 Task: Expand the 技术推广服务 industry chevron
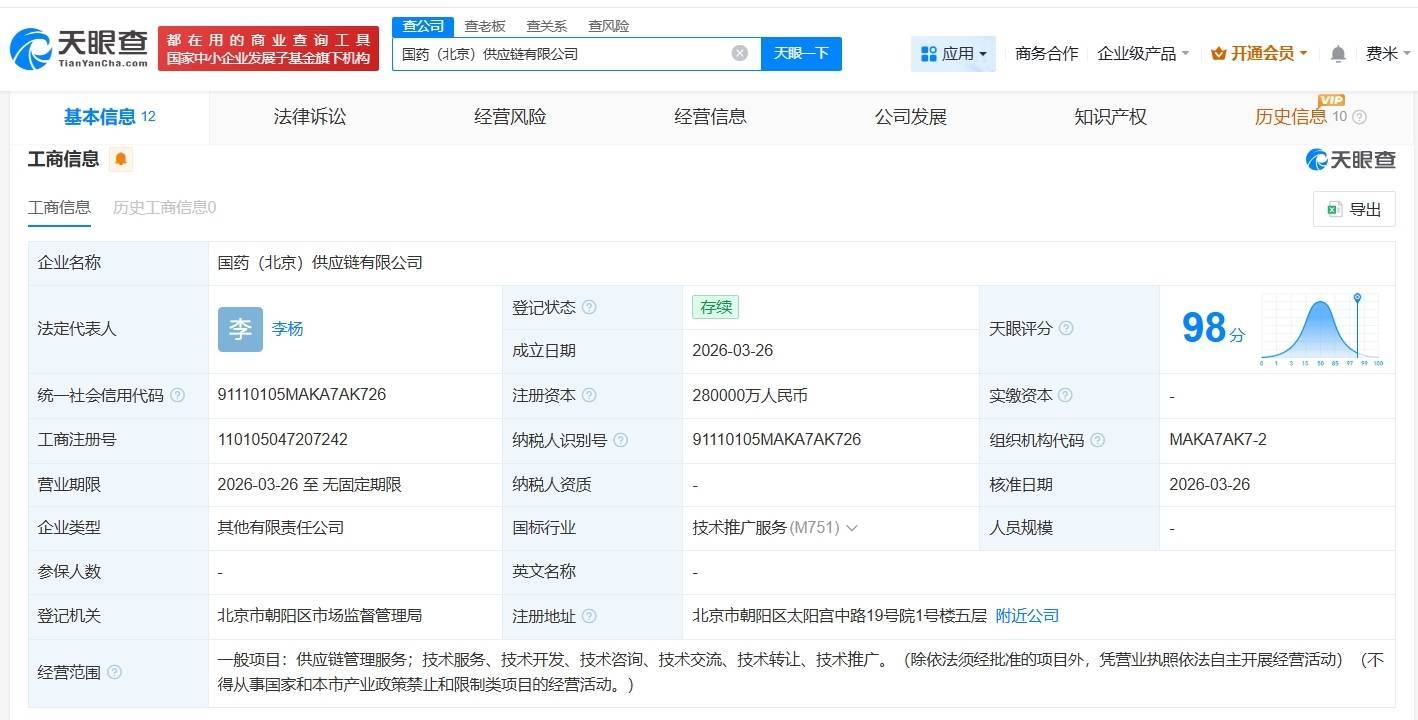pyautogui.click(x=852, y=528)
